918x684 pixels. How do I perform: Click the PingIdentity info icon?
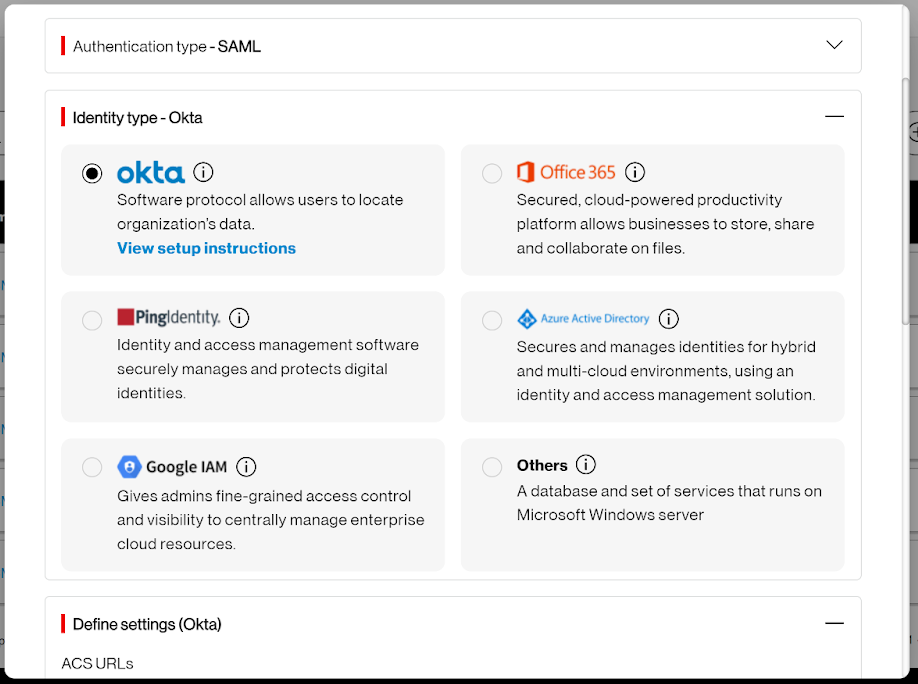tap(239, 318)
